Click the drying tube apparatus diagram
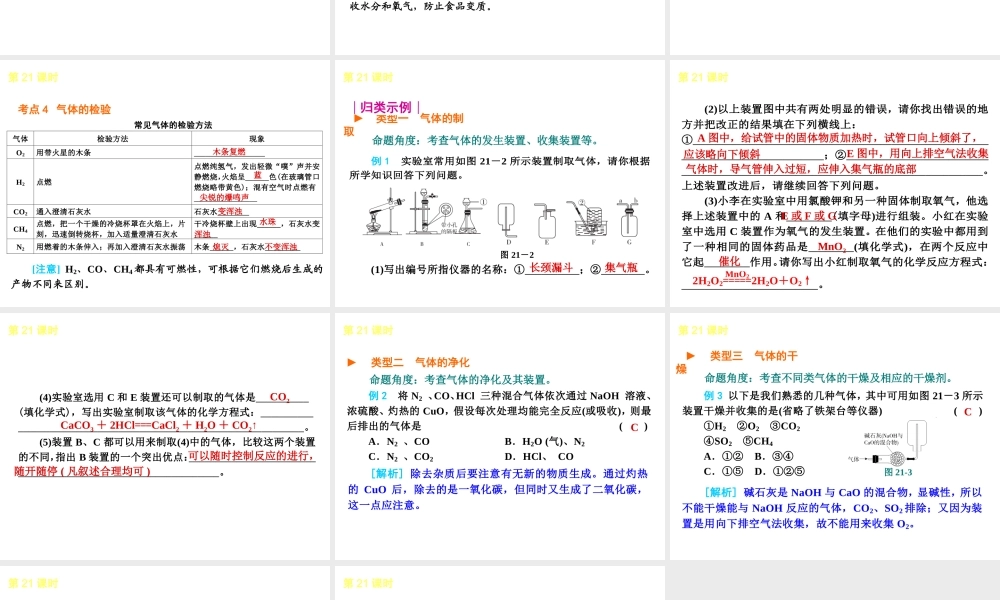The image size is (1000, 600). [888, 444]
